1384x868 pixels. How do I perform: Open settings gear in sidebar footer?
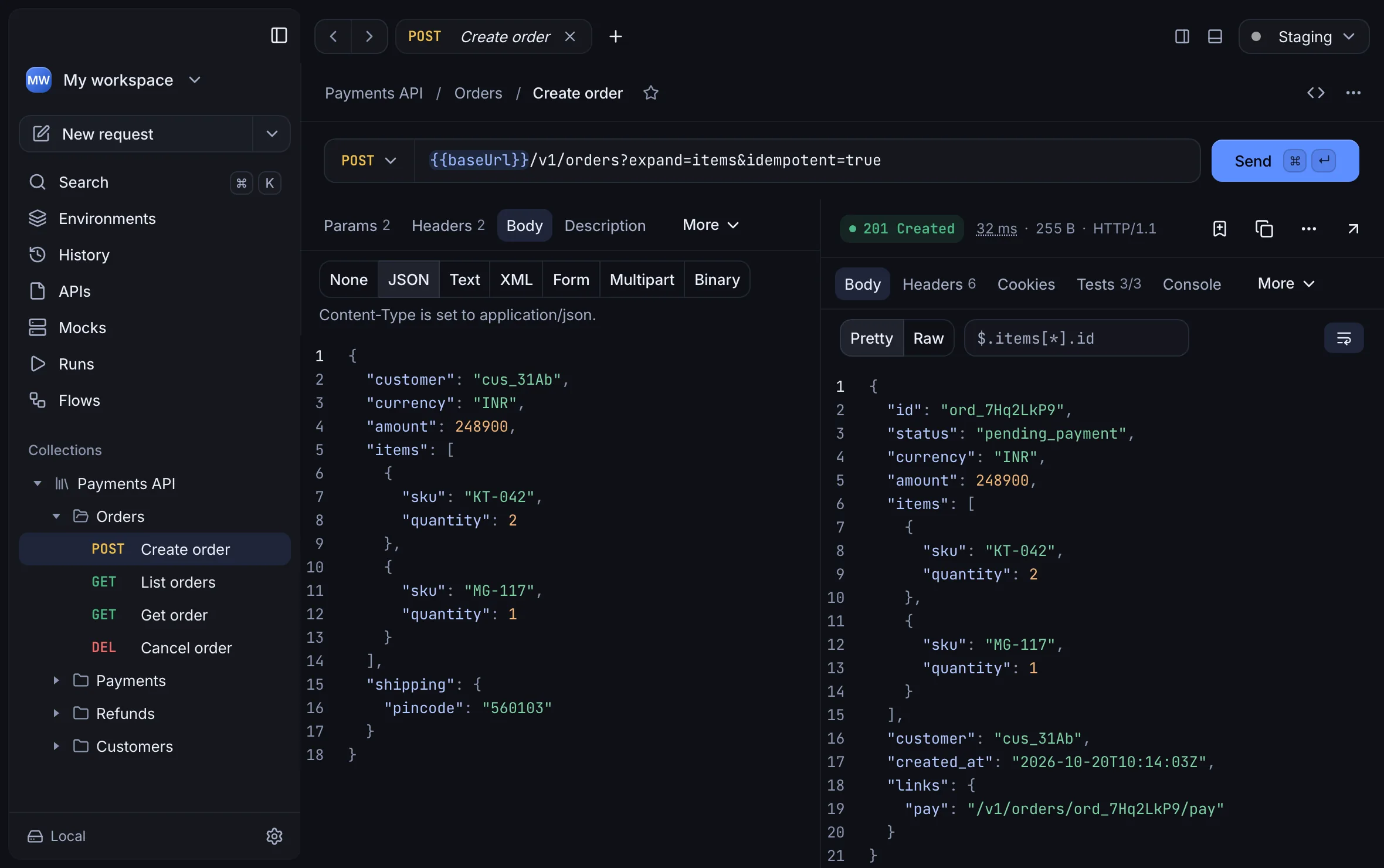tap(274, 836)
